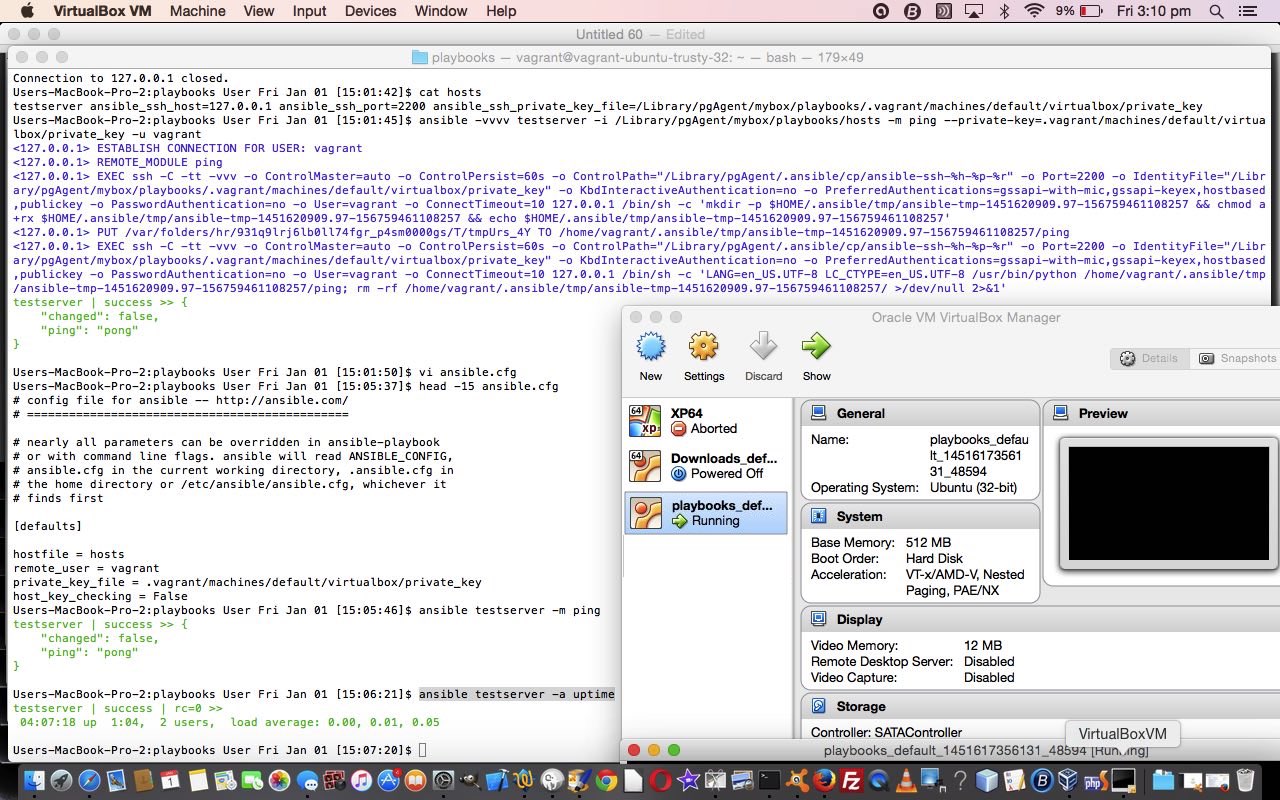The image size is (1280, 800).
Task: Open VirtualBox cube icon in the Dock
Action: [1067, 780]
